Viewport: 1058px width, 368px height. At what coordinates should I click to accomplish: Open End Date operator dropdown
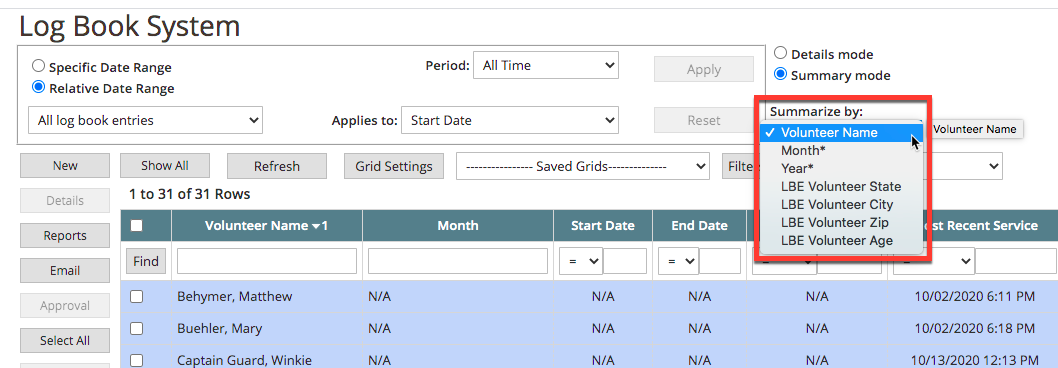pos(677,261)
